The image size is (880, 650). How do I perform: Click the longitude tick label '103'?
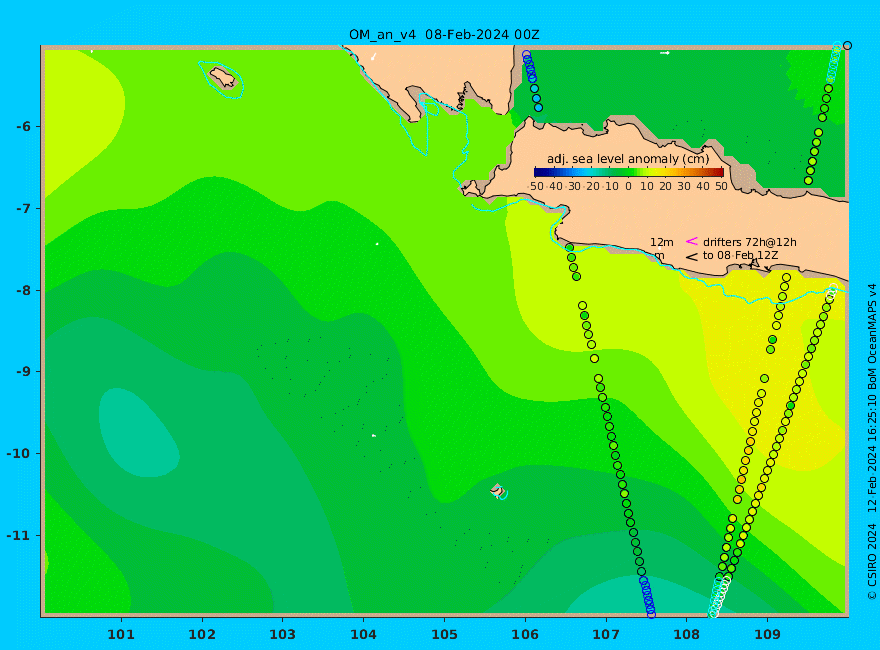point(282,635)
